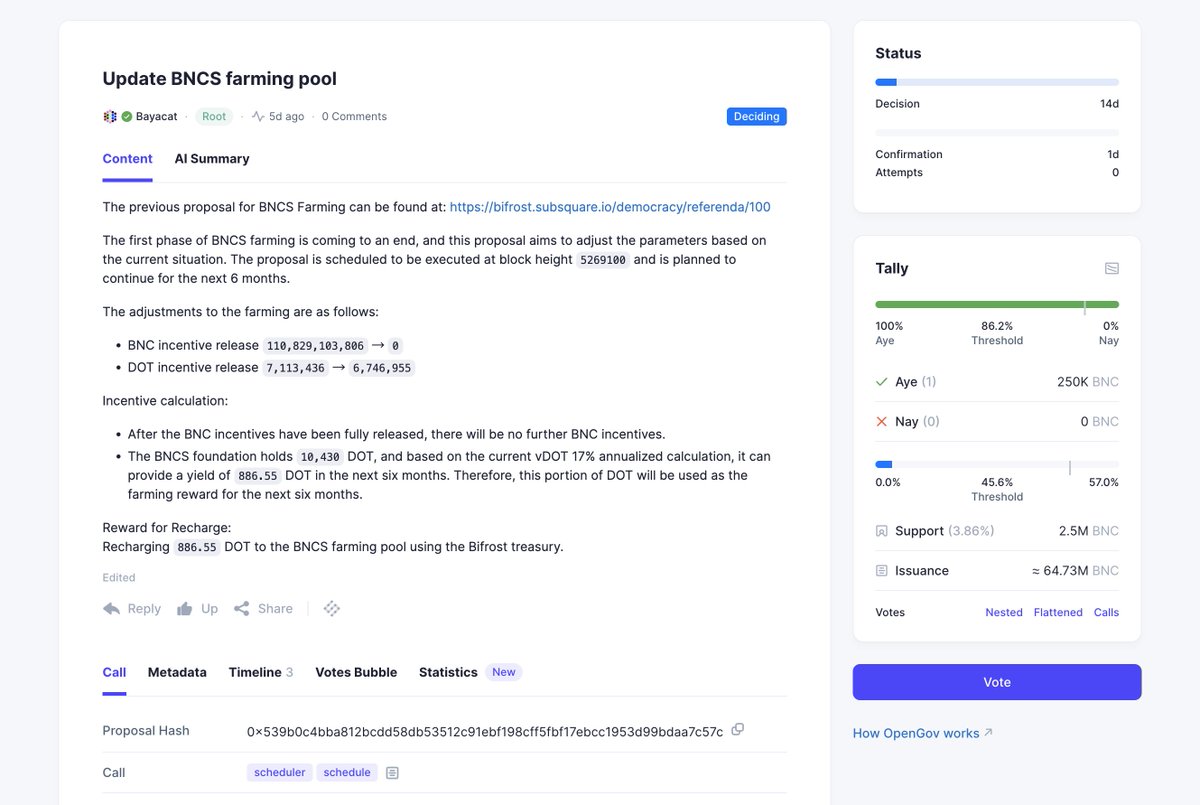Screen dimensions: 1200x805
Task: Click the Nay cross icon
Action: (x=881, y=422)
